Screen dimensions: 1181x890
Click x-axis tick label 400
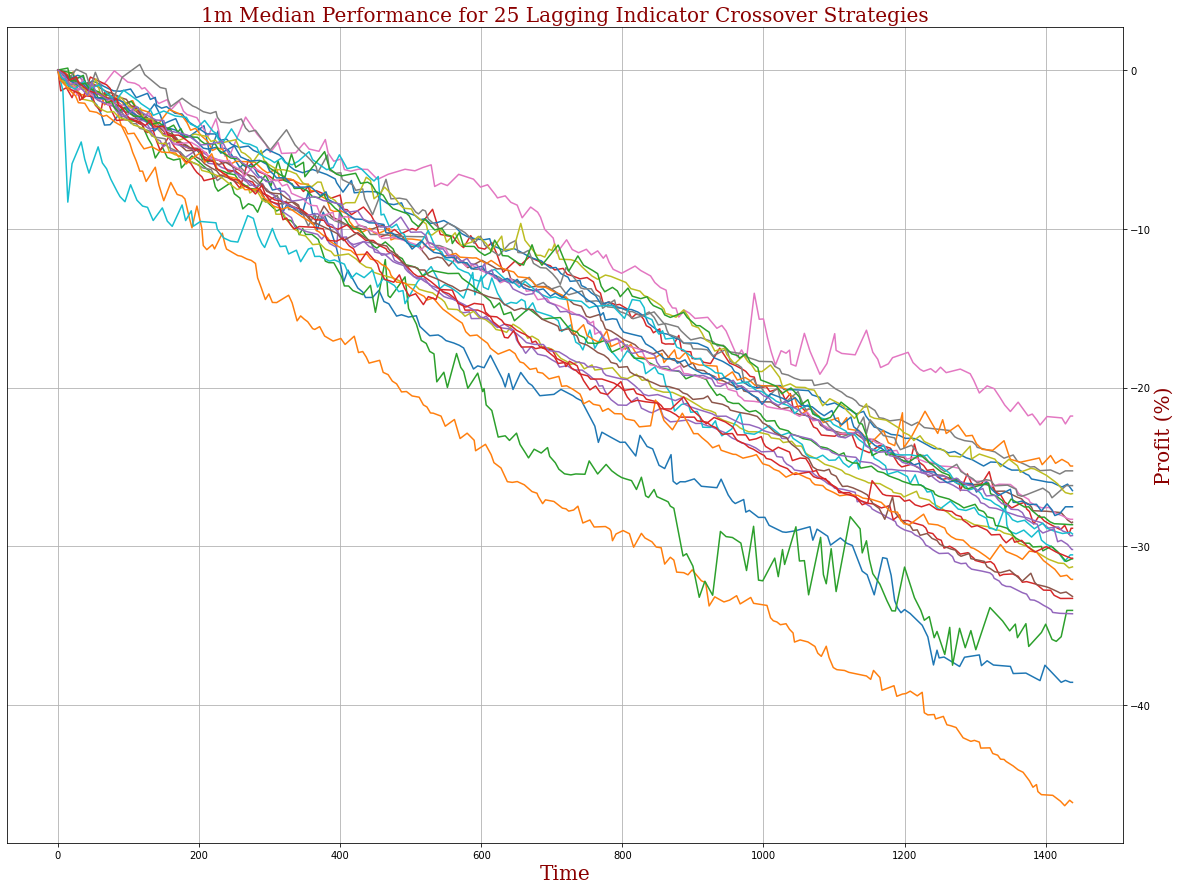pyautogui.click(x=340, y=855)
